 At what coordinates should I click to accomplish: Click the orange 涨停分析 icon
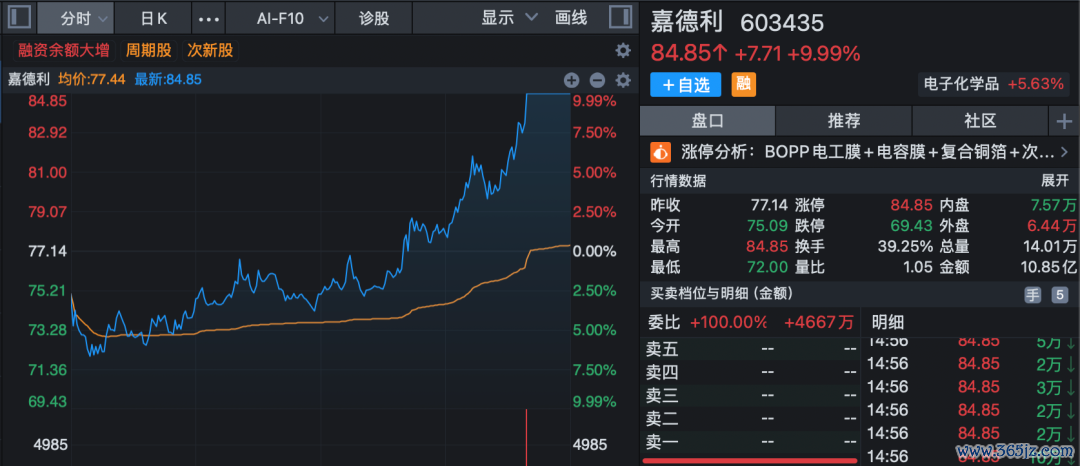tap(661, 152)
